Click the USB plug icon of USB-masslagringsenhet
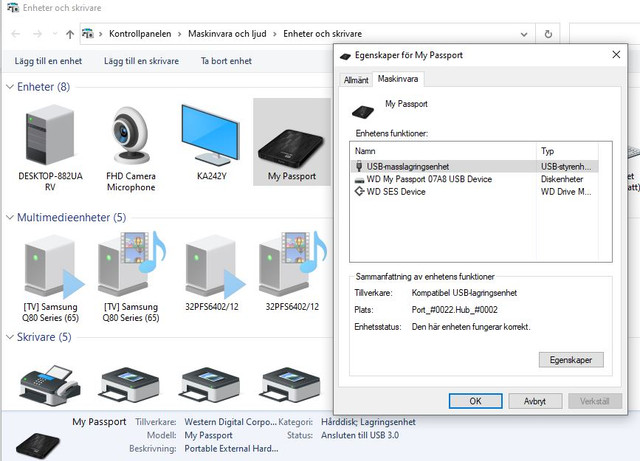Image resolution: width=640 pixels, height=461 pixels. (359, 166)
